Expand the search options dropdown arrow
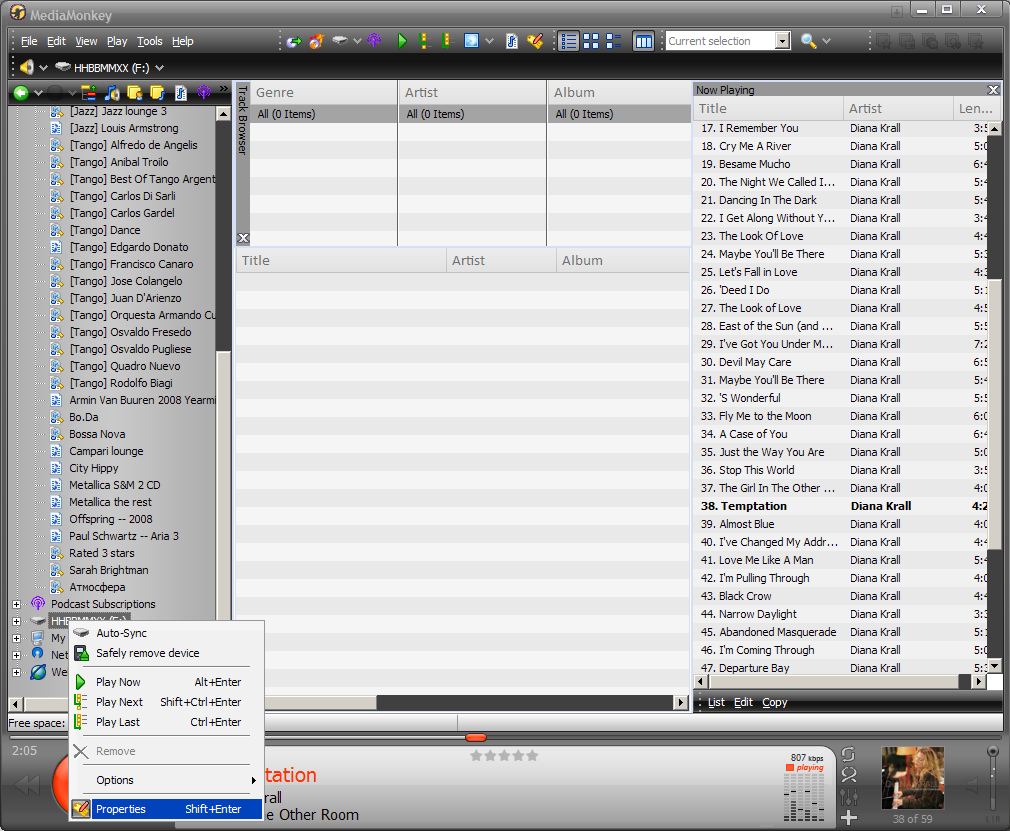 pyautogui.click(x=826, y=41)
